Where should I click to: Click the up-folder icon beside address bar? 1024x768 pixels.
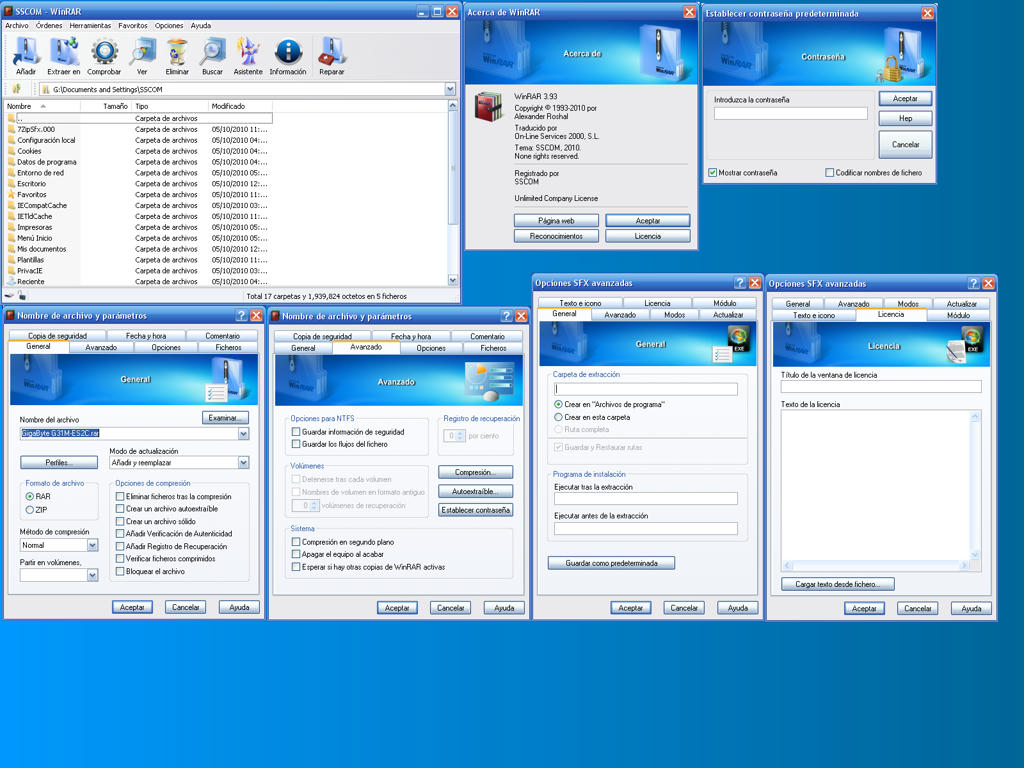tap(16, 89)
